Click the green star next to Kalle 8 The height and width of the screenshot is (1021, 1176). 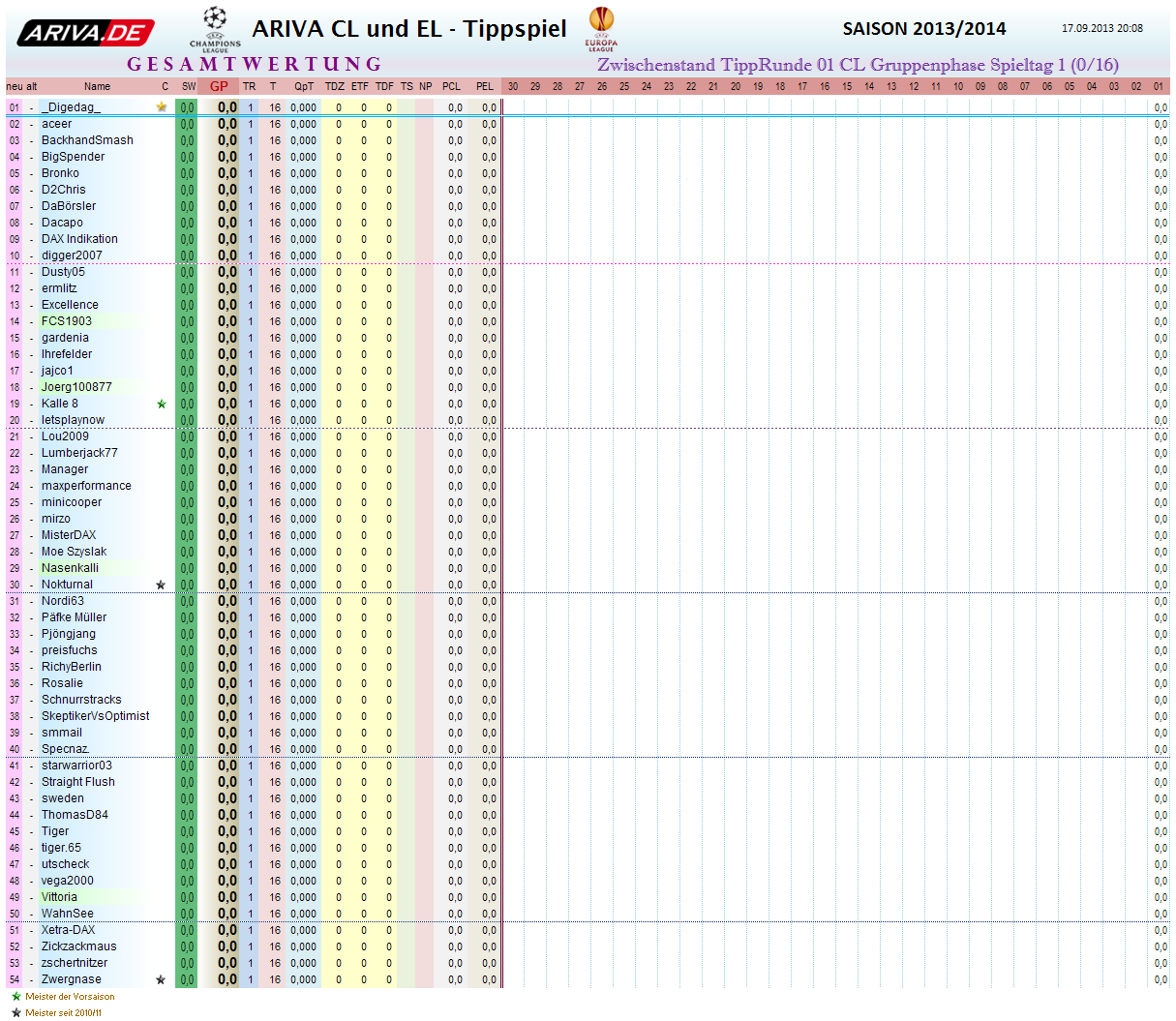click(162, 404)
